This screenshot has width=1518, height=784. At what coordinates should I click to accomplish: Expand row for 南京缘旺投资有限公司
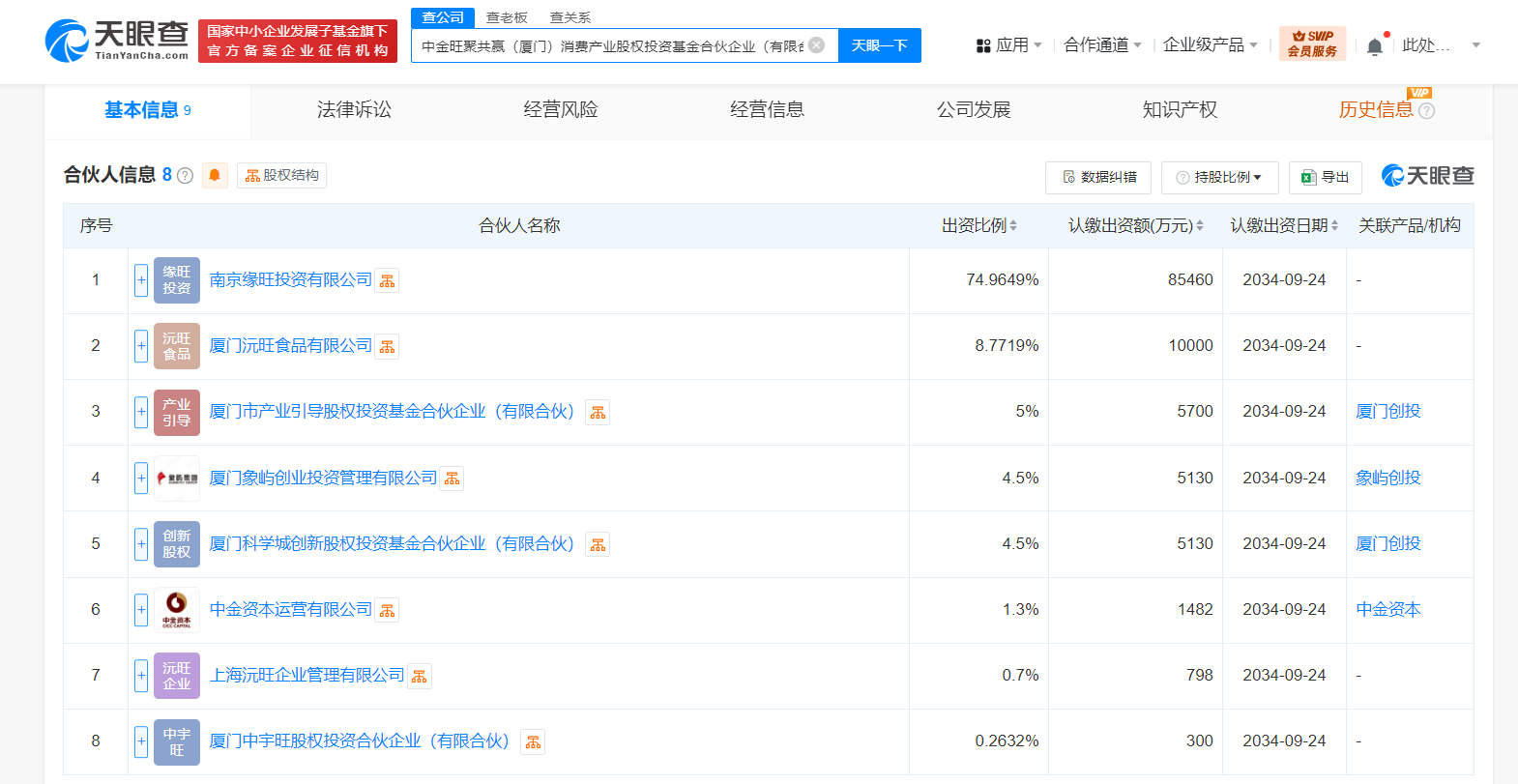pos(141,280)
